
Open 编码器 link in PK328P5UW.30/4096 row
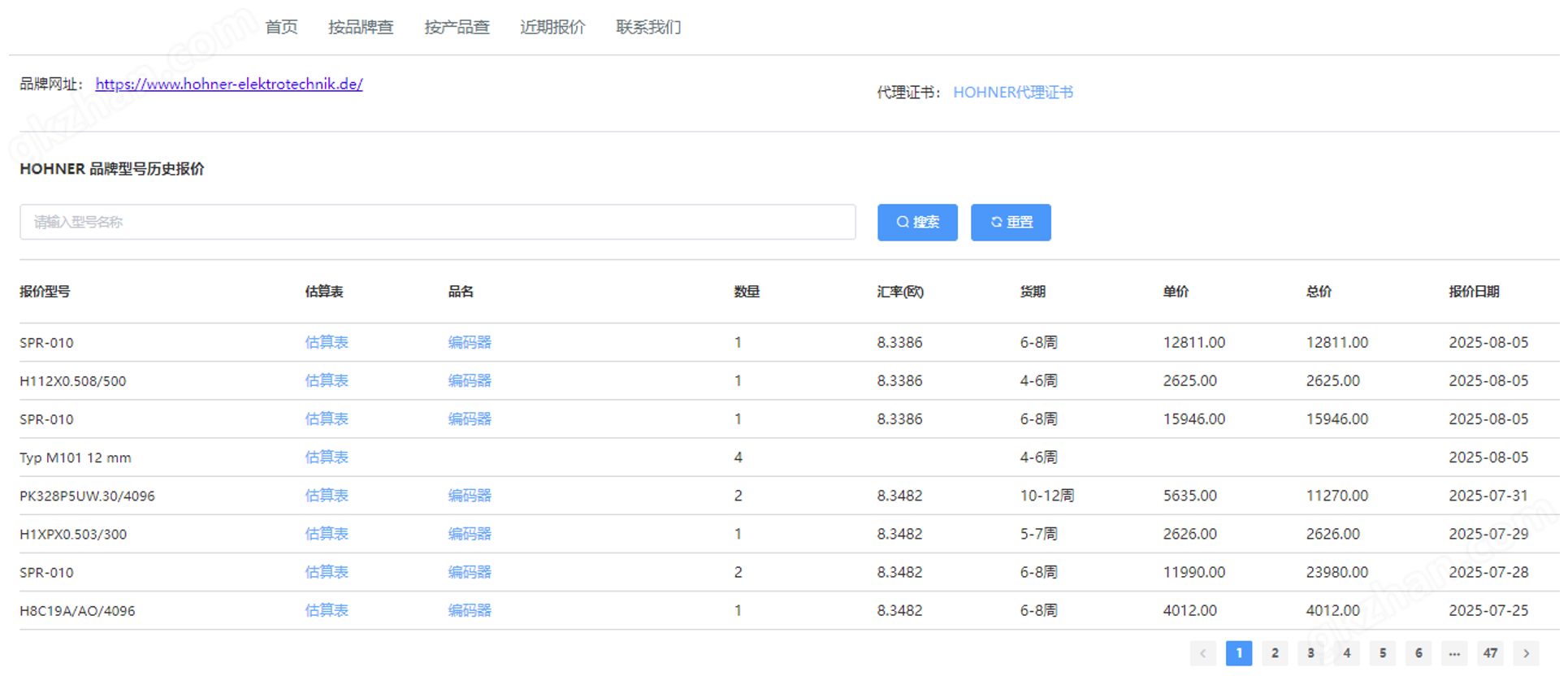[470, 495]
